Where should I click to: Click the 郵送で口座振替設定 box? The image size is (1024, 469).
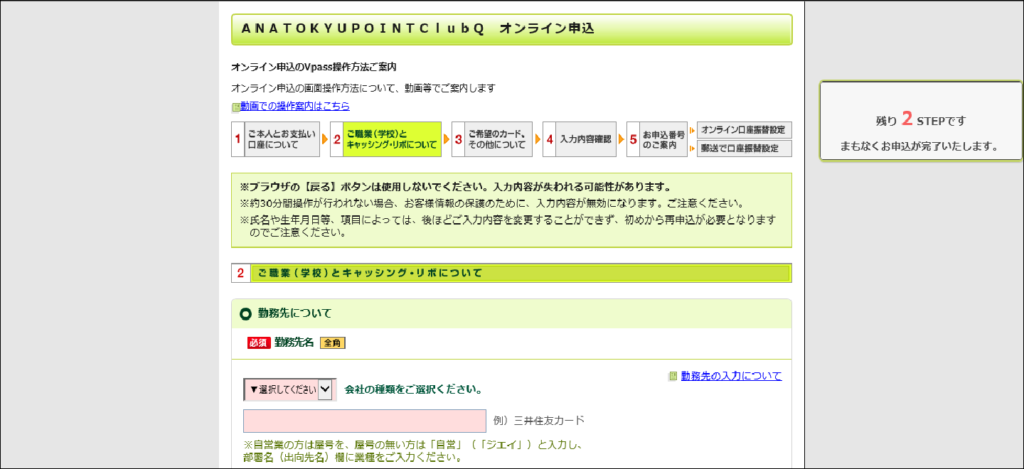coord(744,148)
